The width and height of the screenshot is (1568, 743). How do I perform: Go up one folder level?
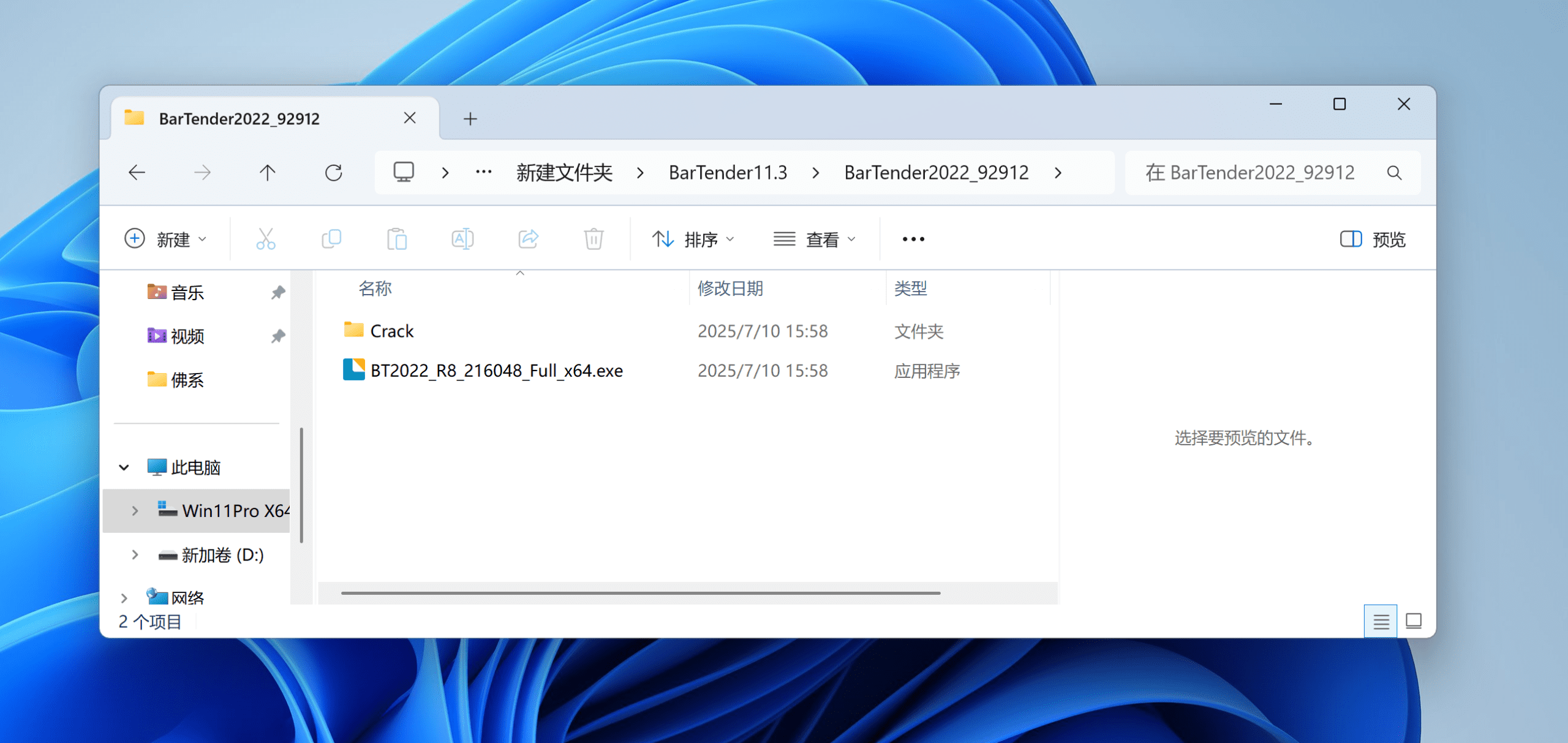267,173
